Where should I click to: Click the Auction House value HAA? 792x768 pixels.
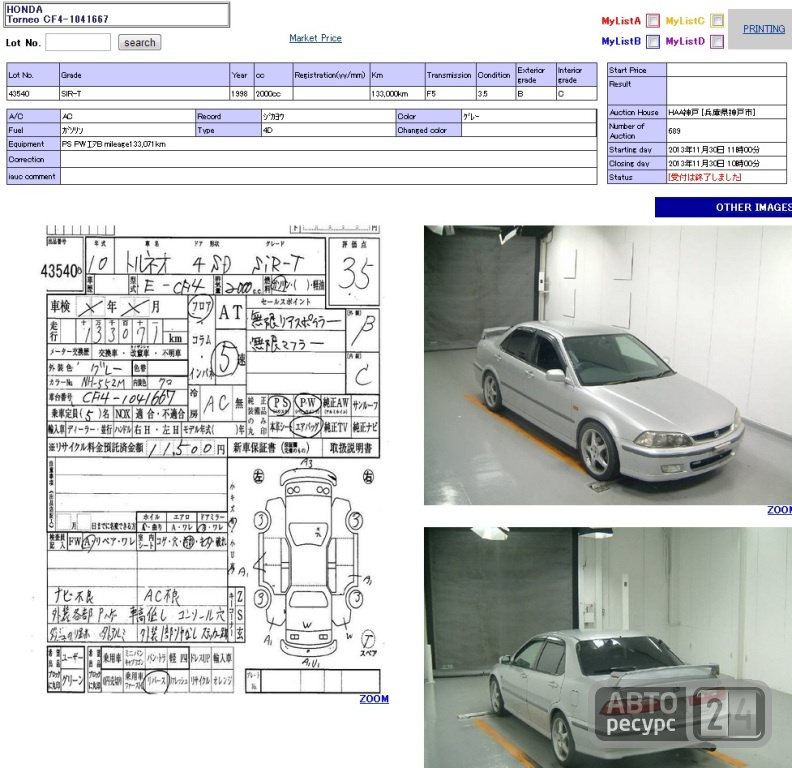[712, 112]
